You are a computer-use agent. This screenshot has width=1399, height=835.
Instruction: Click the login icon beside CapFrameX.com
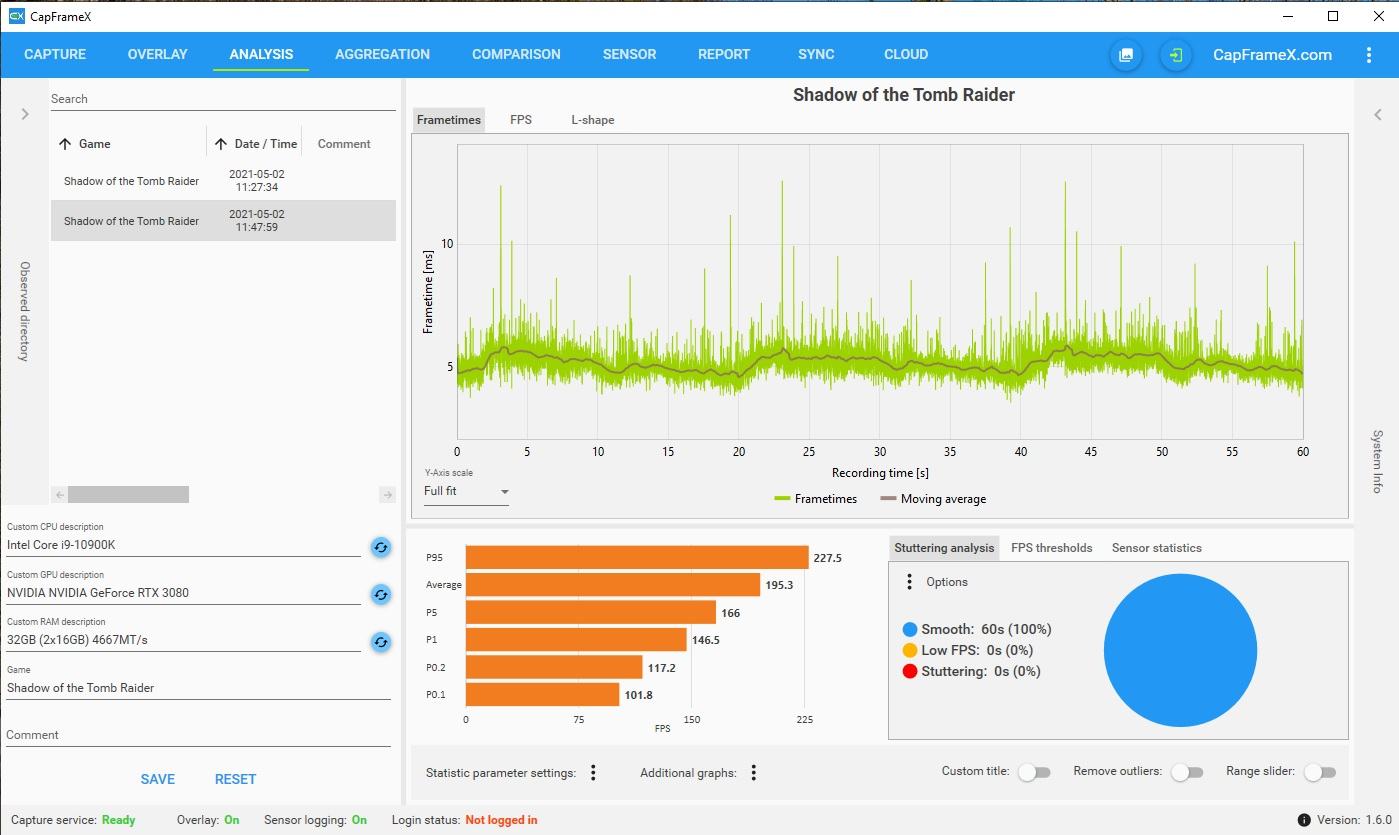click(1176, 55)
